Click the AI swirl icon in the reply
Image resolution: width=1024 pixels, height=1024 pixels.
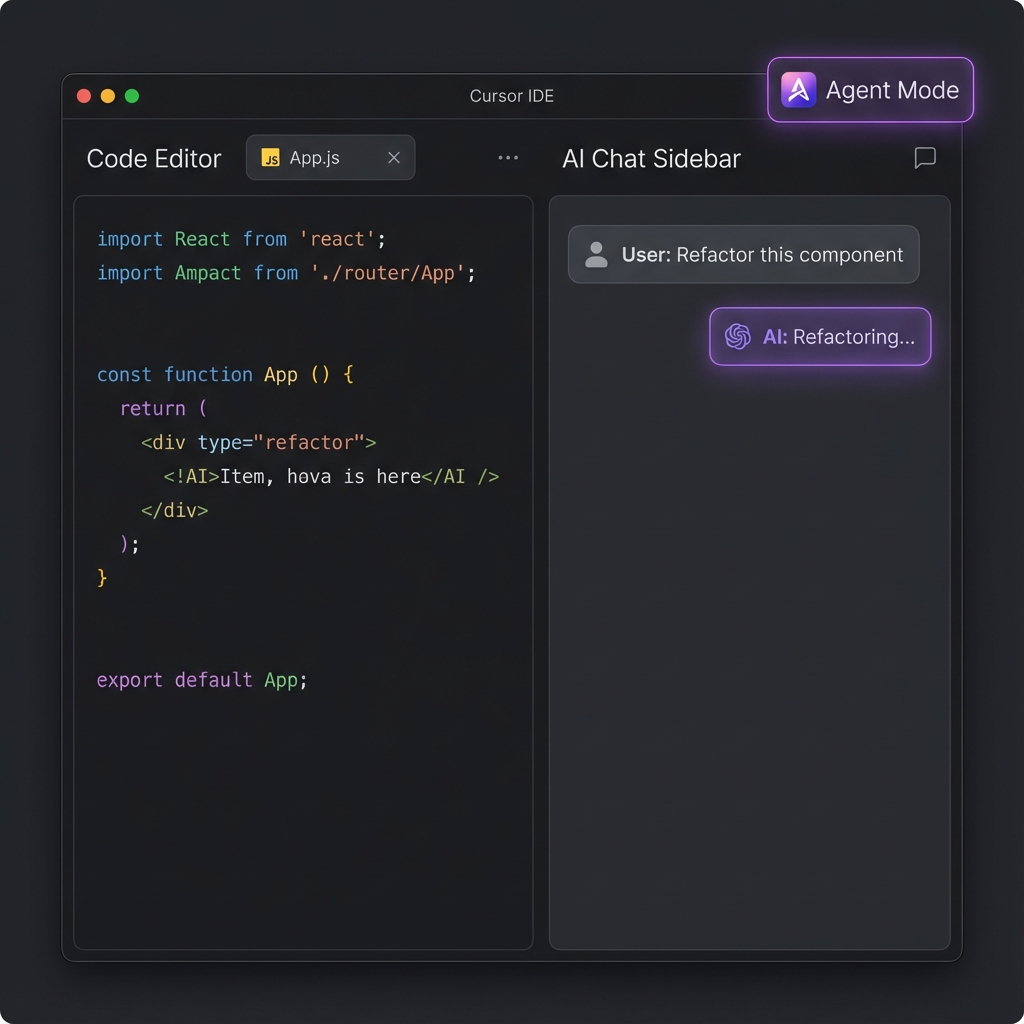pyautogui.click(x=738, y=337)
